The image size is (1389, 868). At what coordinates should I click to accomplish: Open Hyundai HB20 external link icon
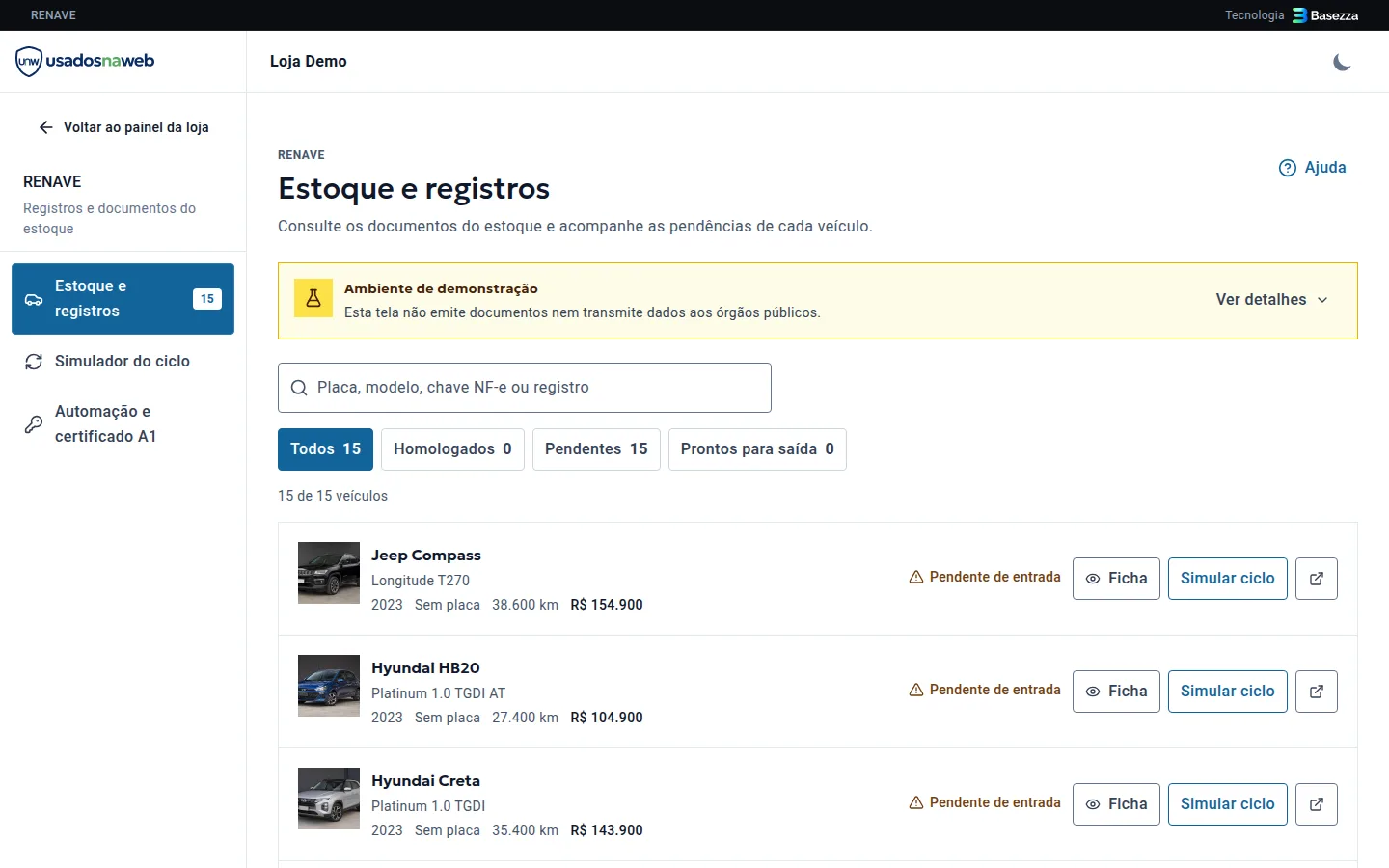coord(1317,692)
